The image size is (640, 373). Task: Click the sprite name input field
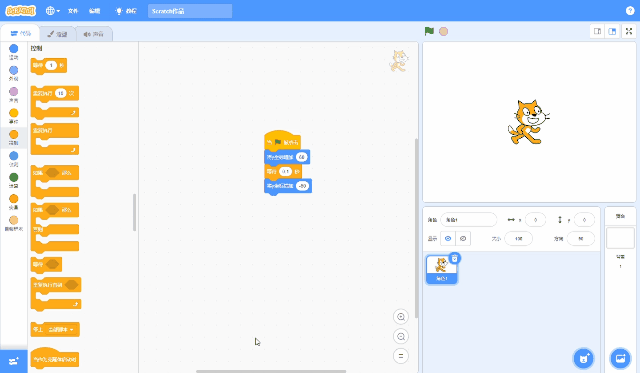(469, 220)
